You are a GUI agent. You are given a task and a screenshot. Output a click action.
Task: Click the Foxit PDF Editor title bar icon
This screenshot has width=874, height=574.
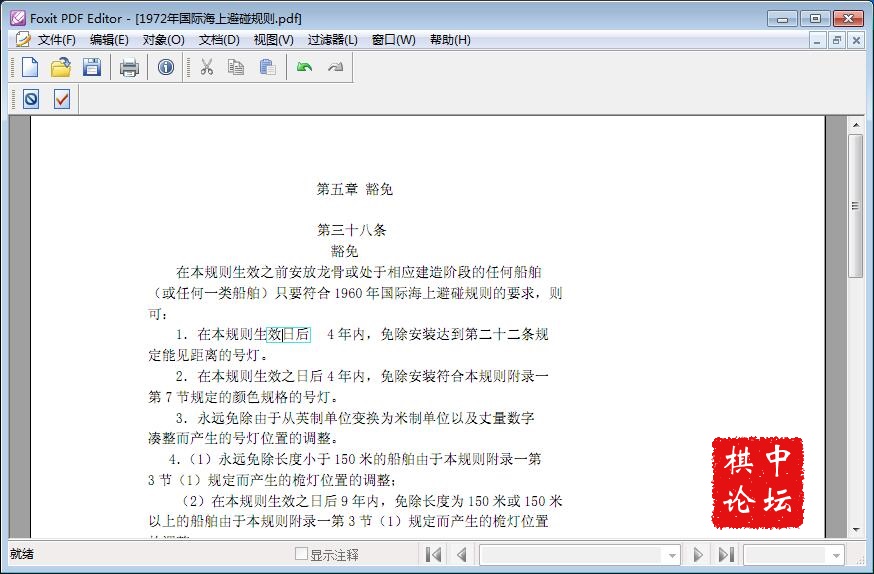pos(17,18)
